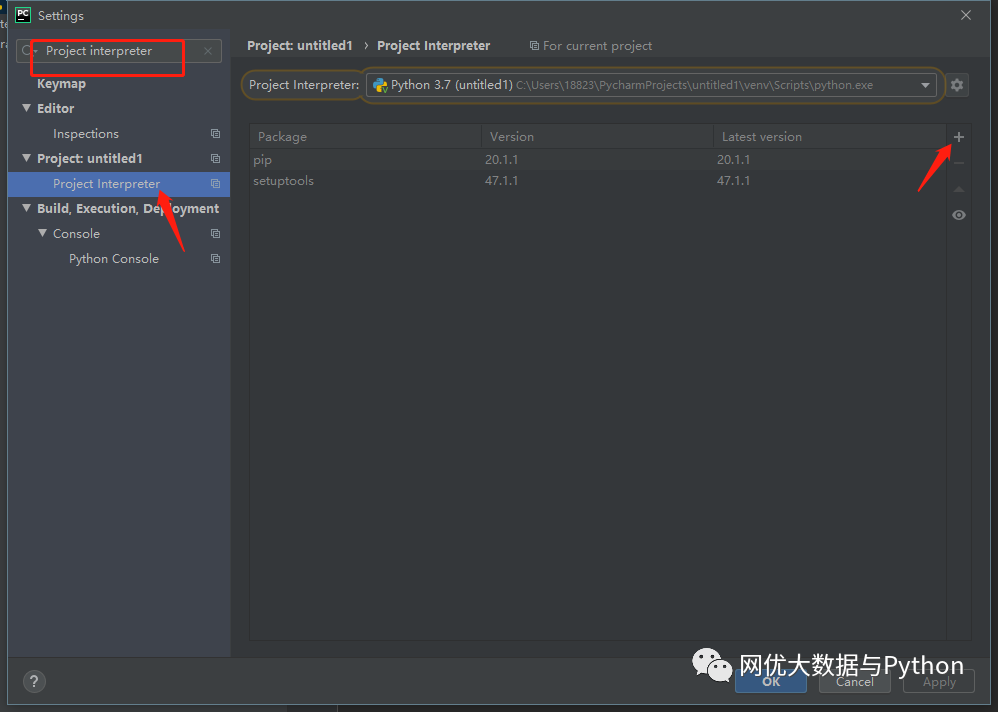Viewport: 998px width, 712px height.
Task: Select the setuptools package row
Action: 598,181
